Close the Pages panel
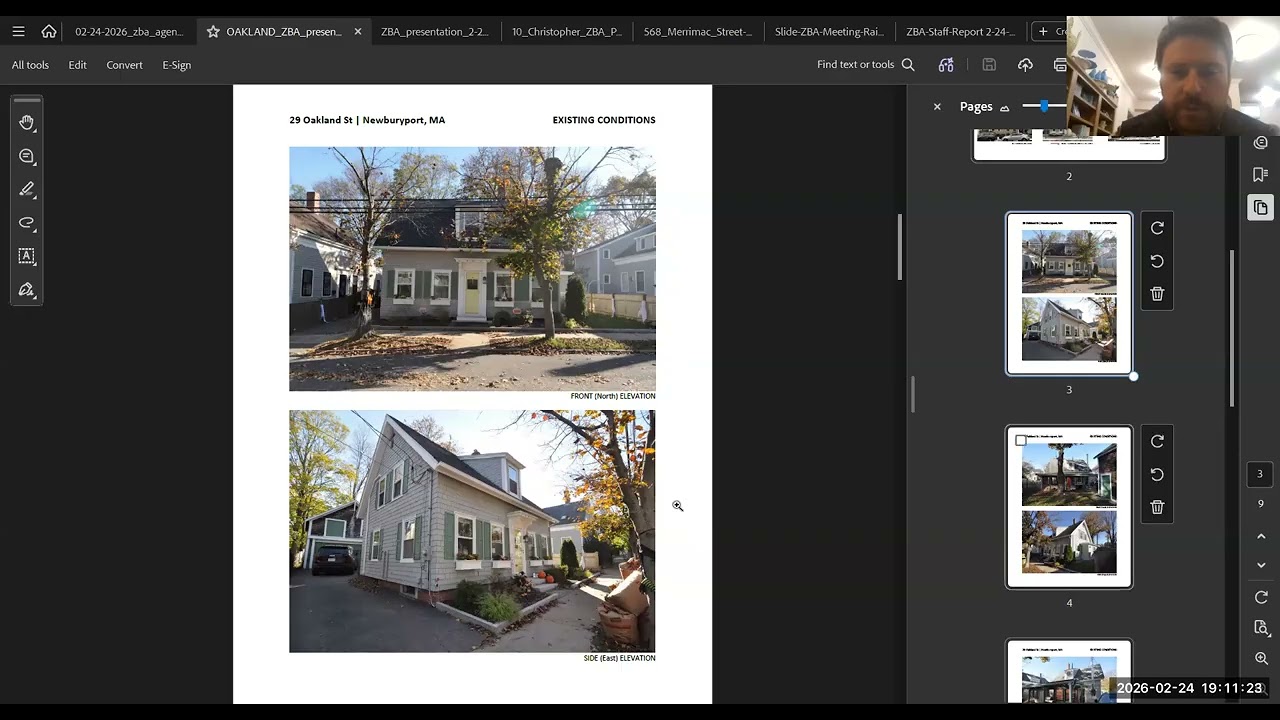Image resolution: width=1280 pixels, height=720 pixels. coord(937,106)
